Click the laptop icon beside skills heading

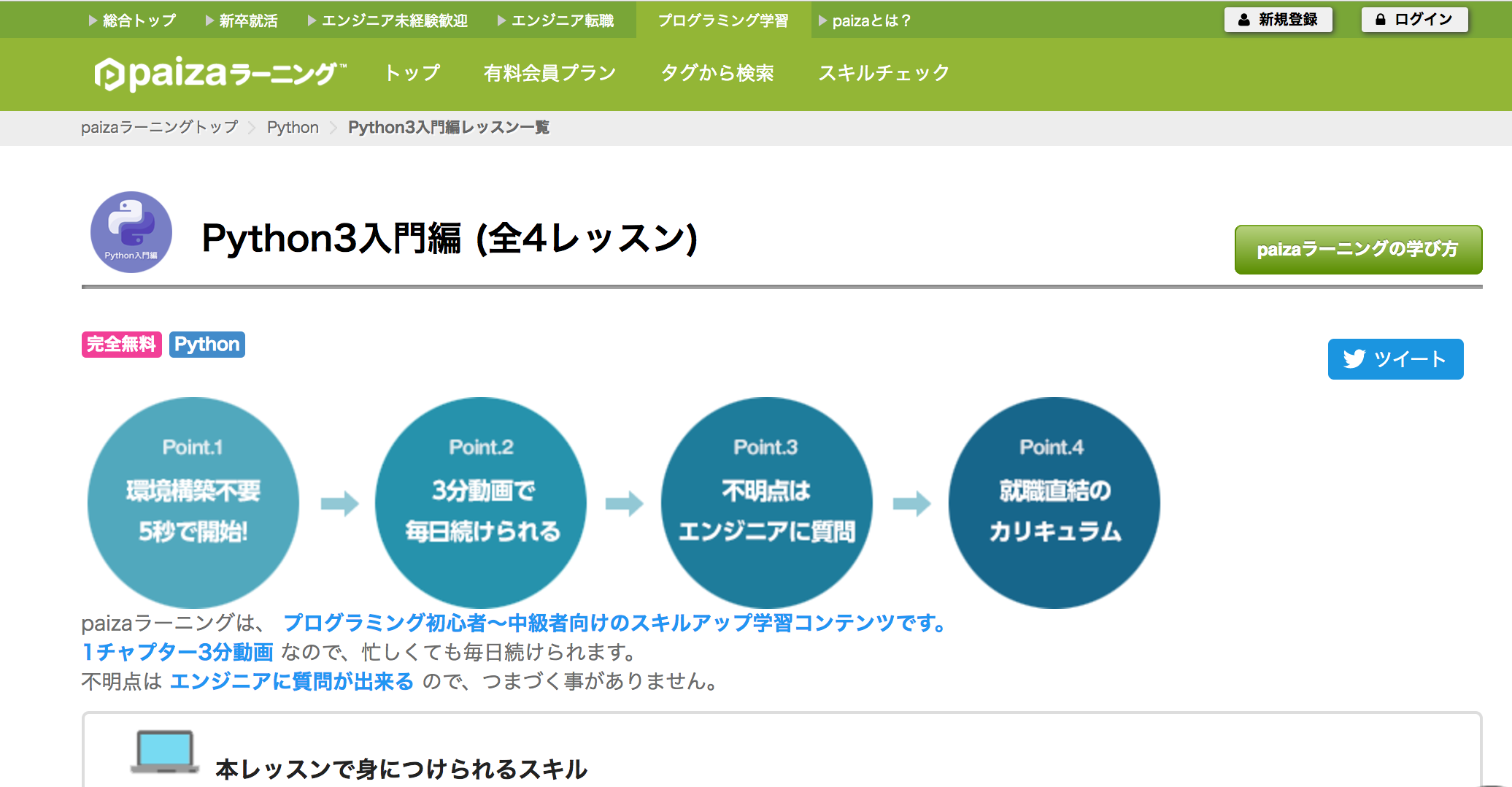click(165, 751)
